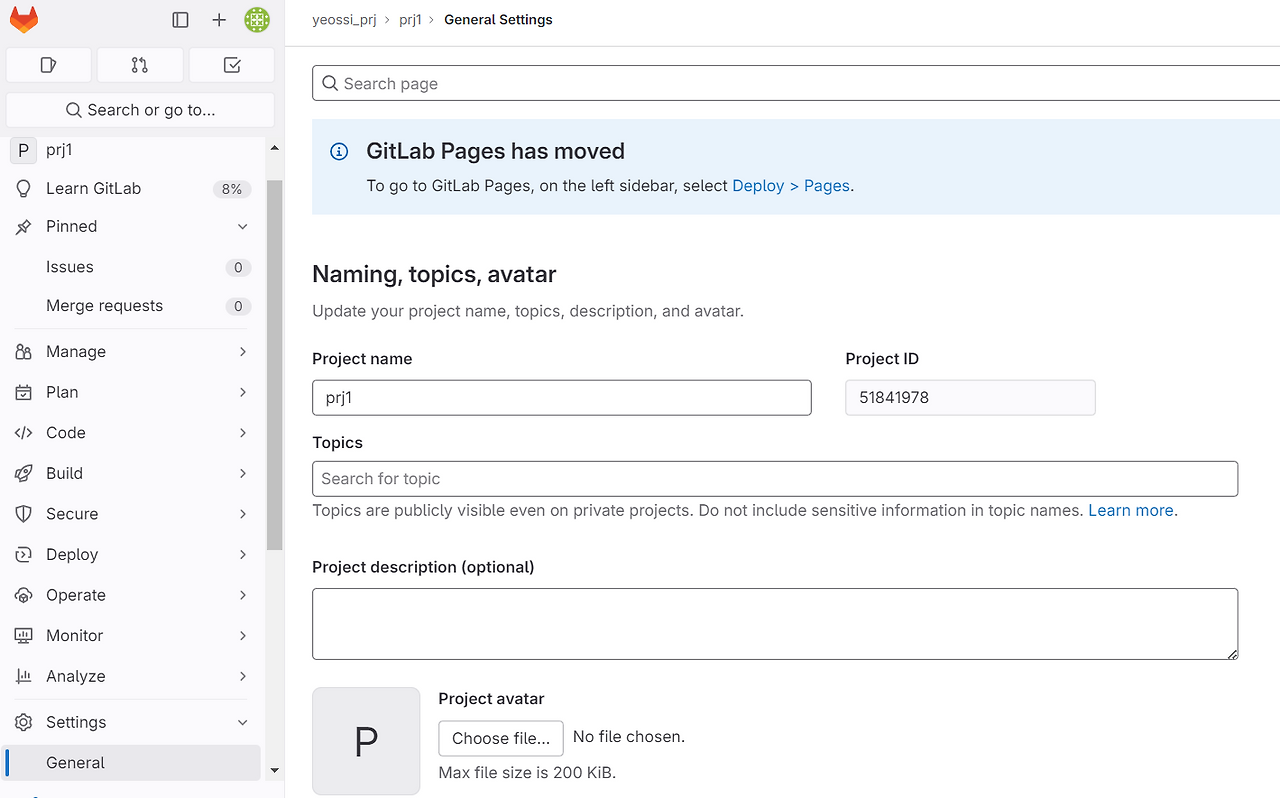1280x798 pixels.
Task: Open assigned issues from the top icon
Action: click(x=48, y=64)
